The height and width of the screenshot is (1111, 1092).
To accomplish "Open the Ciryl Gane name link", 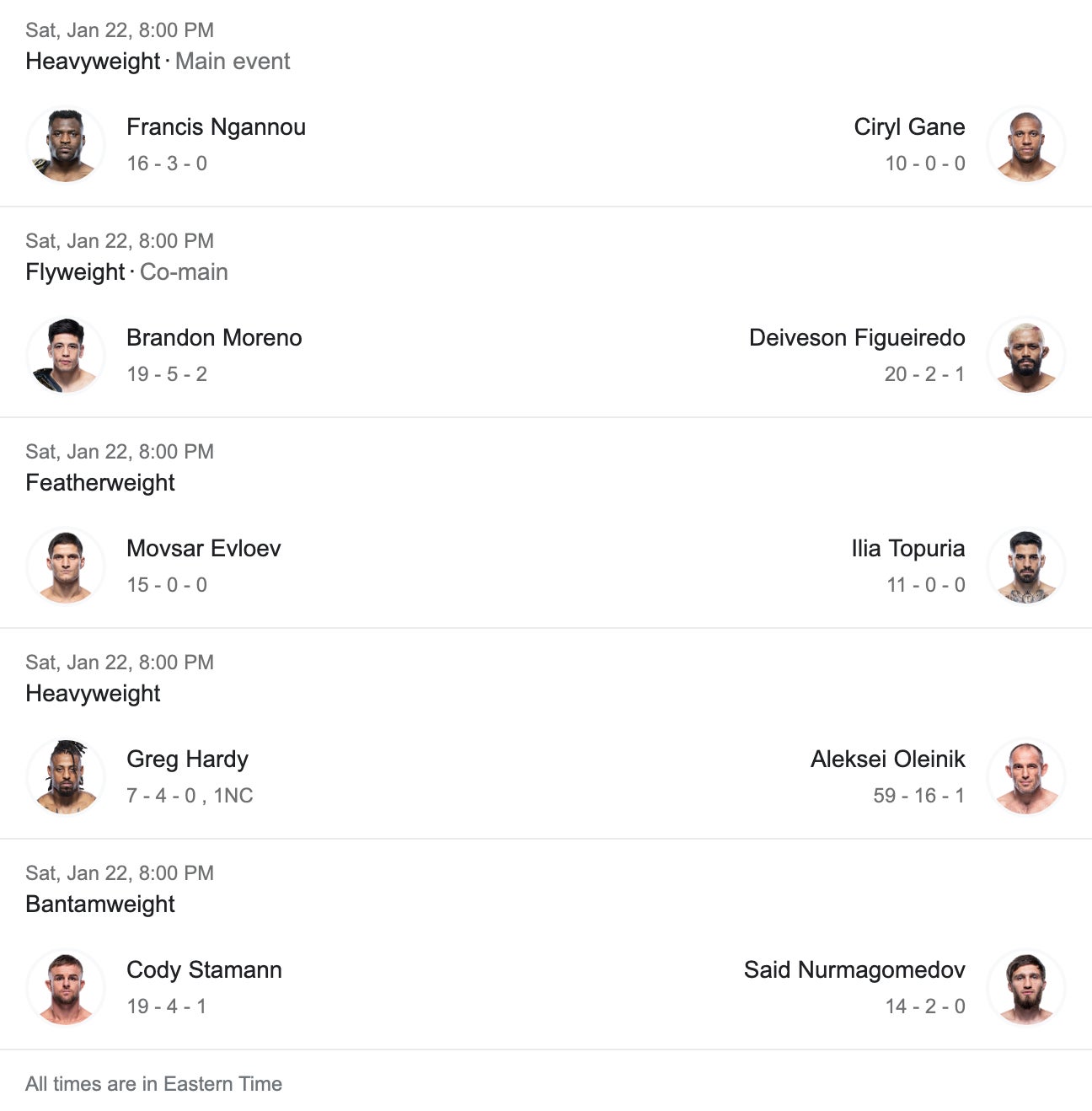I will point(909,127).
